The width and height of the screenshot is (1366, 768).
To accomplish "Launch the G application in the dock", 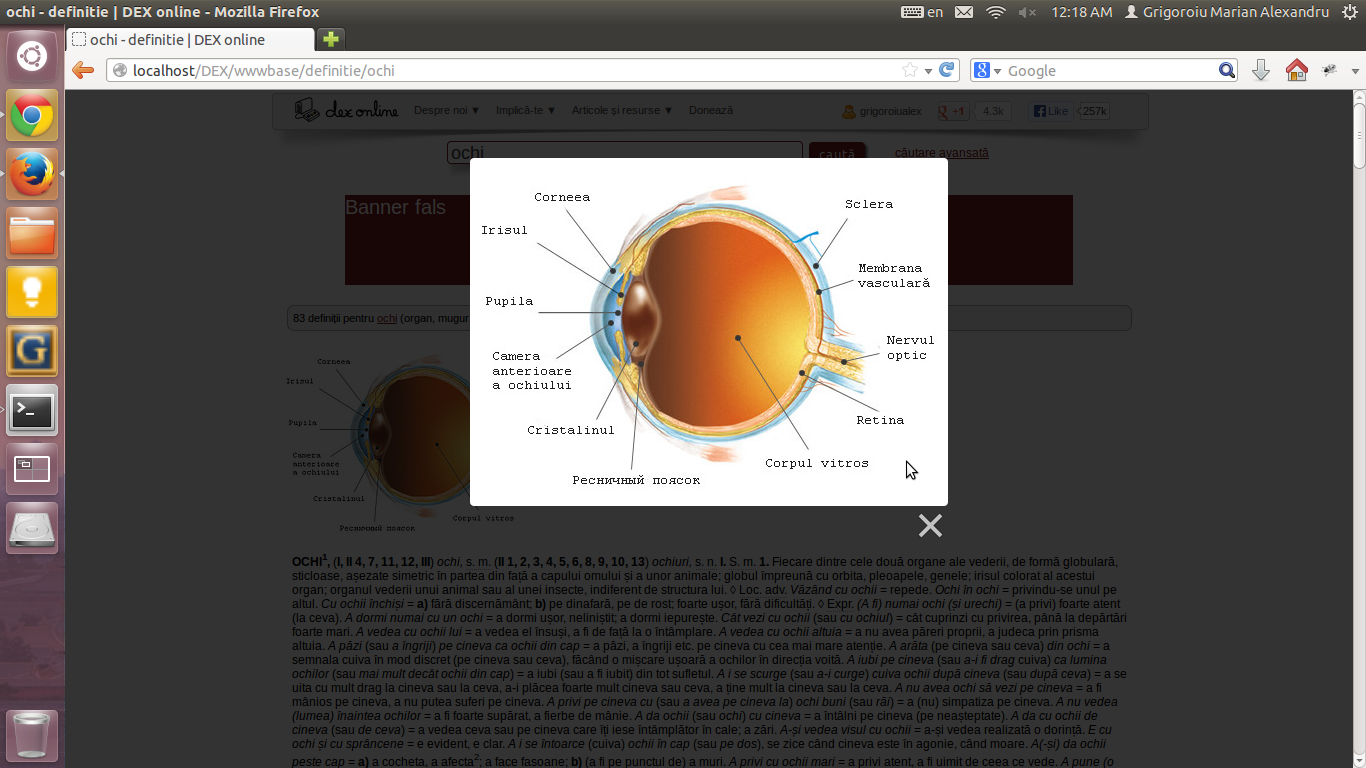I will pos(32,351).
